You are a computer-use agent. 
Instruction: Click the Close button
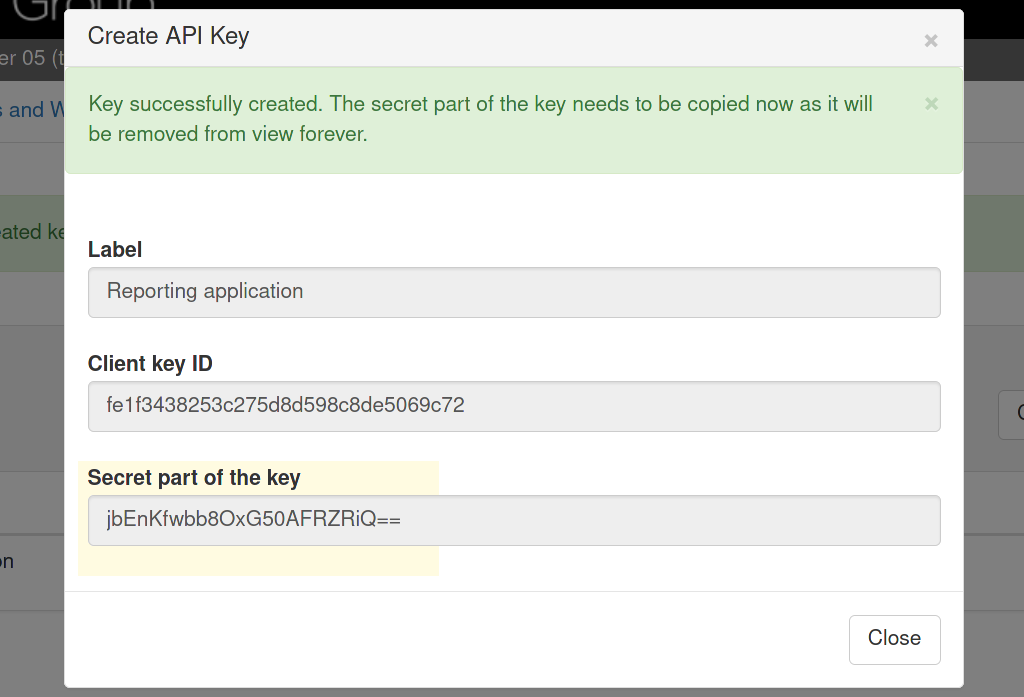(x=894, y=639)
